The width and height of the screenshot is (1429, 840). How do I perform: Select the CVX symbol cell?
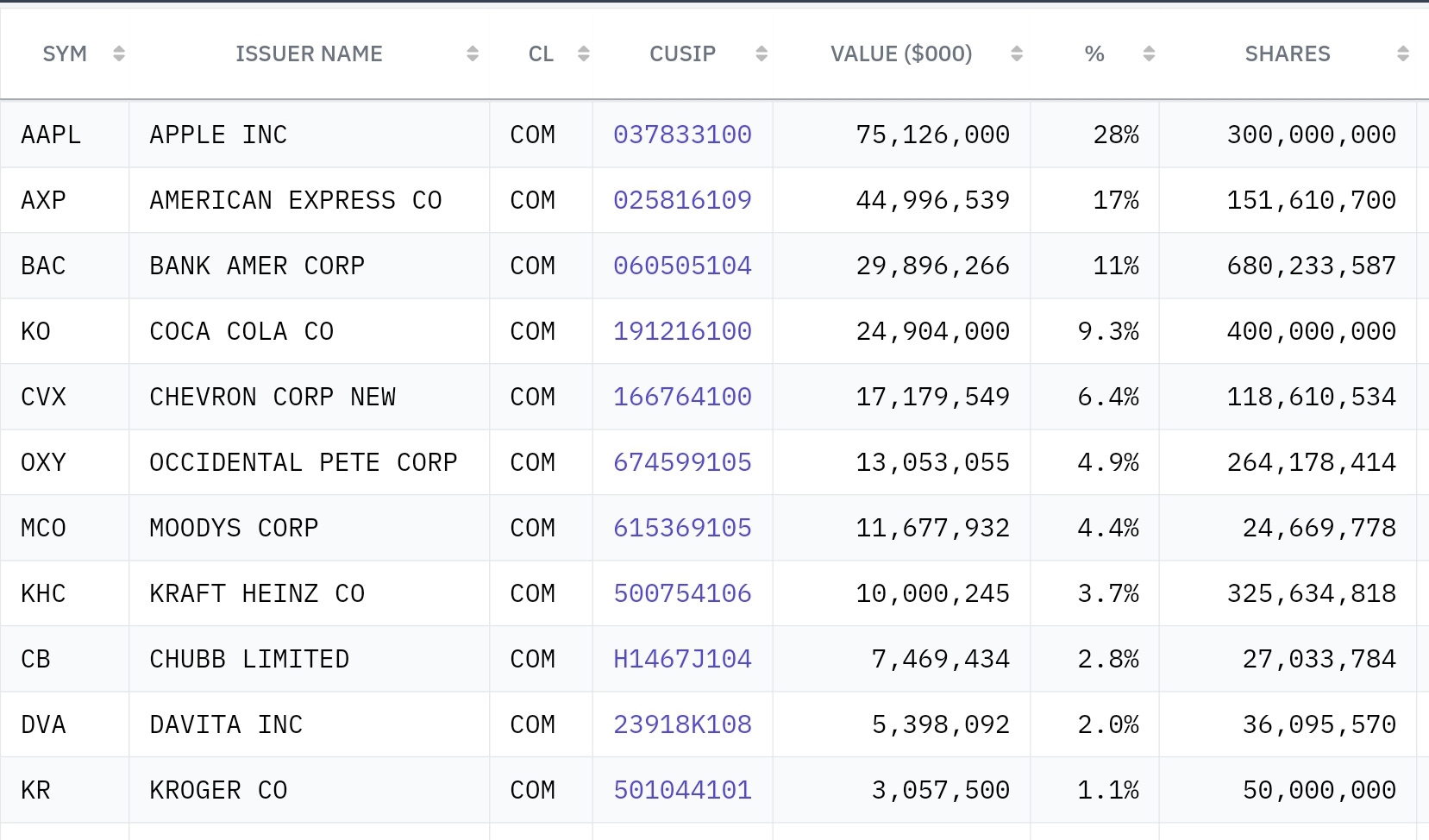tap(65, 397)
